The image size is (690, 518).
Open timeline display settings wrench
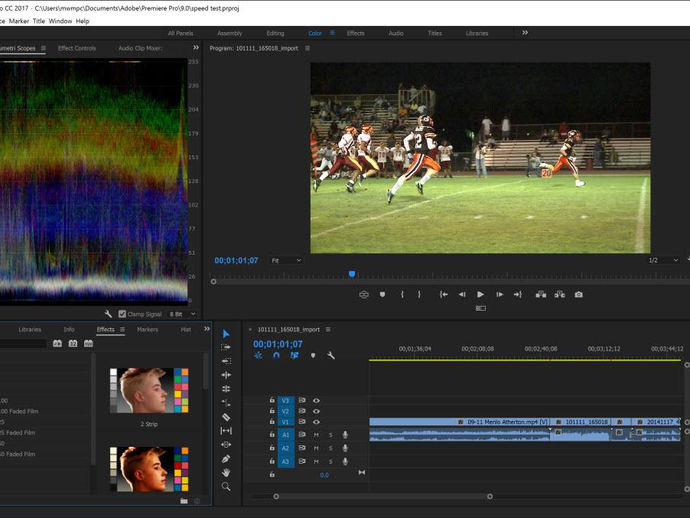331,355
